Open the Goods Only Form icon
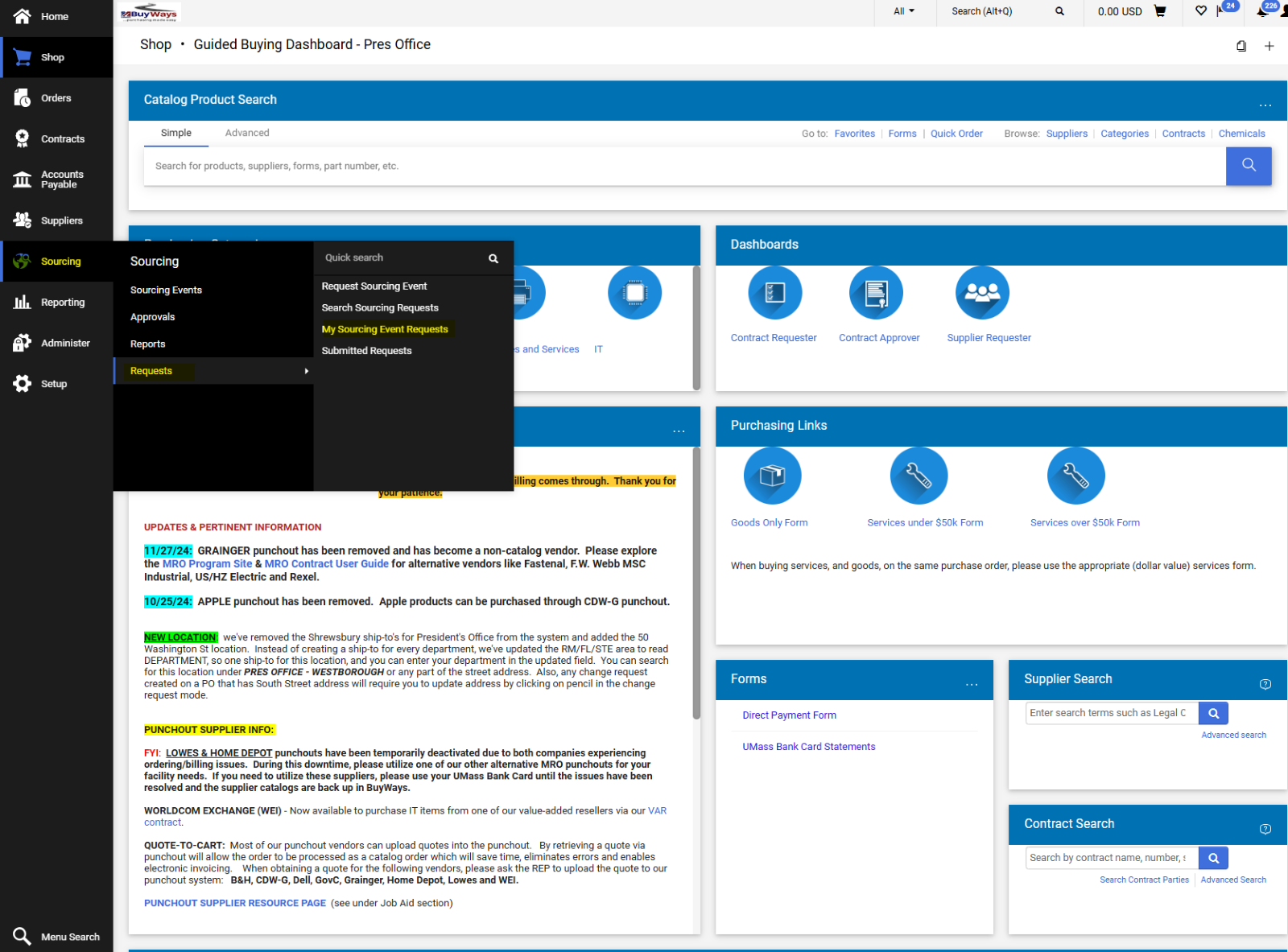 [771, 475]
